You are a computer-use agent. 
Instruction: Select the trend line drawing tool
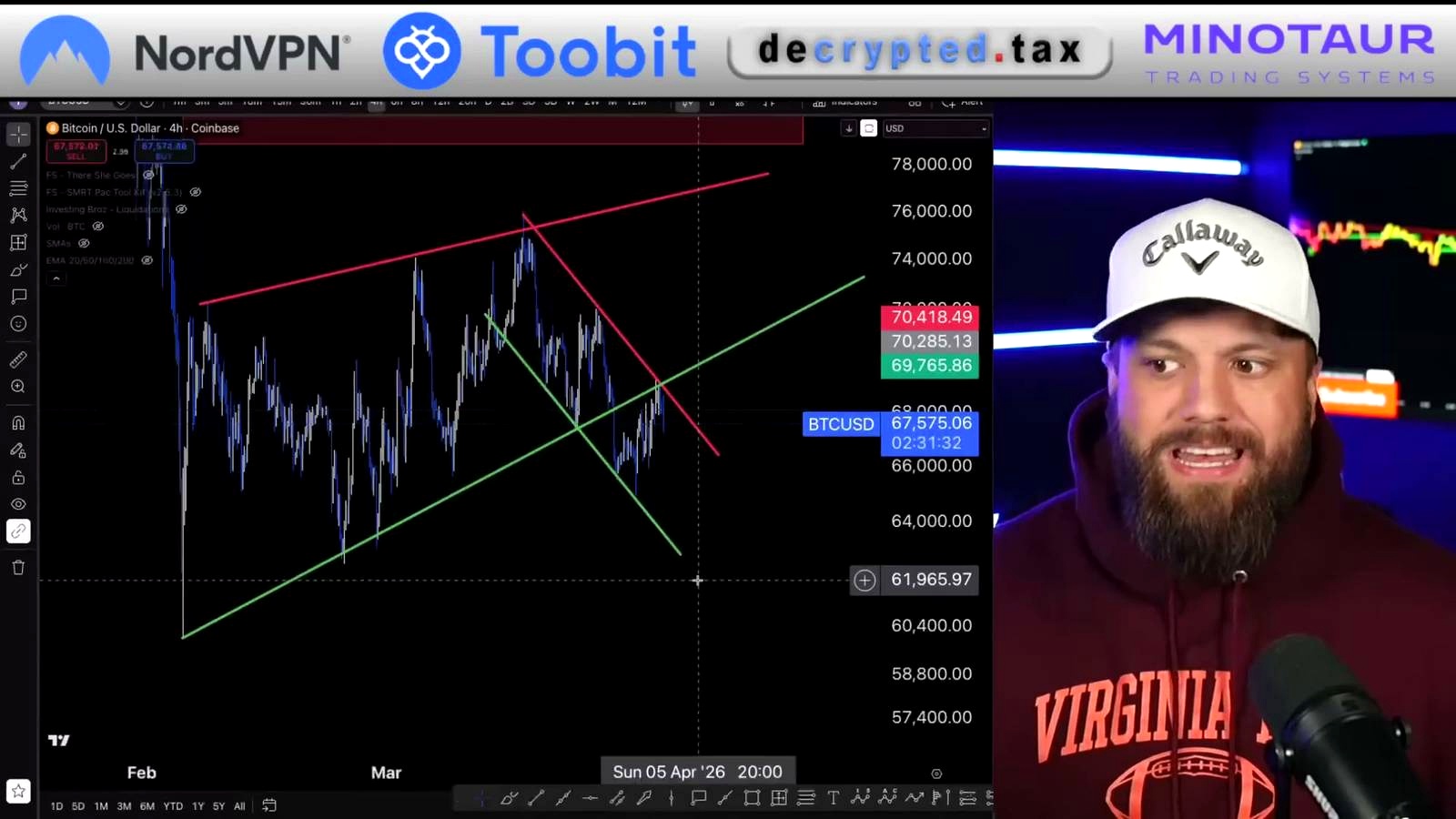click(18, 162)
